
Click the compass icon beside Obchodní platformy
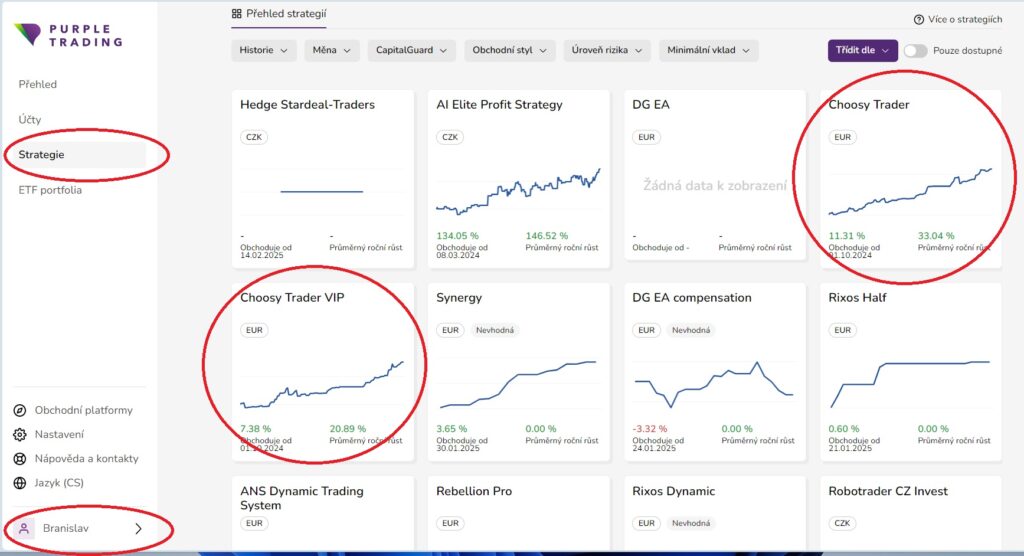(20, 410)
